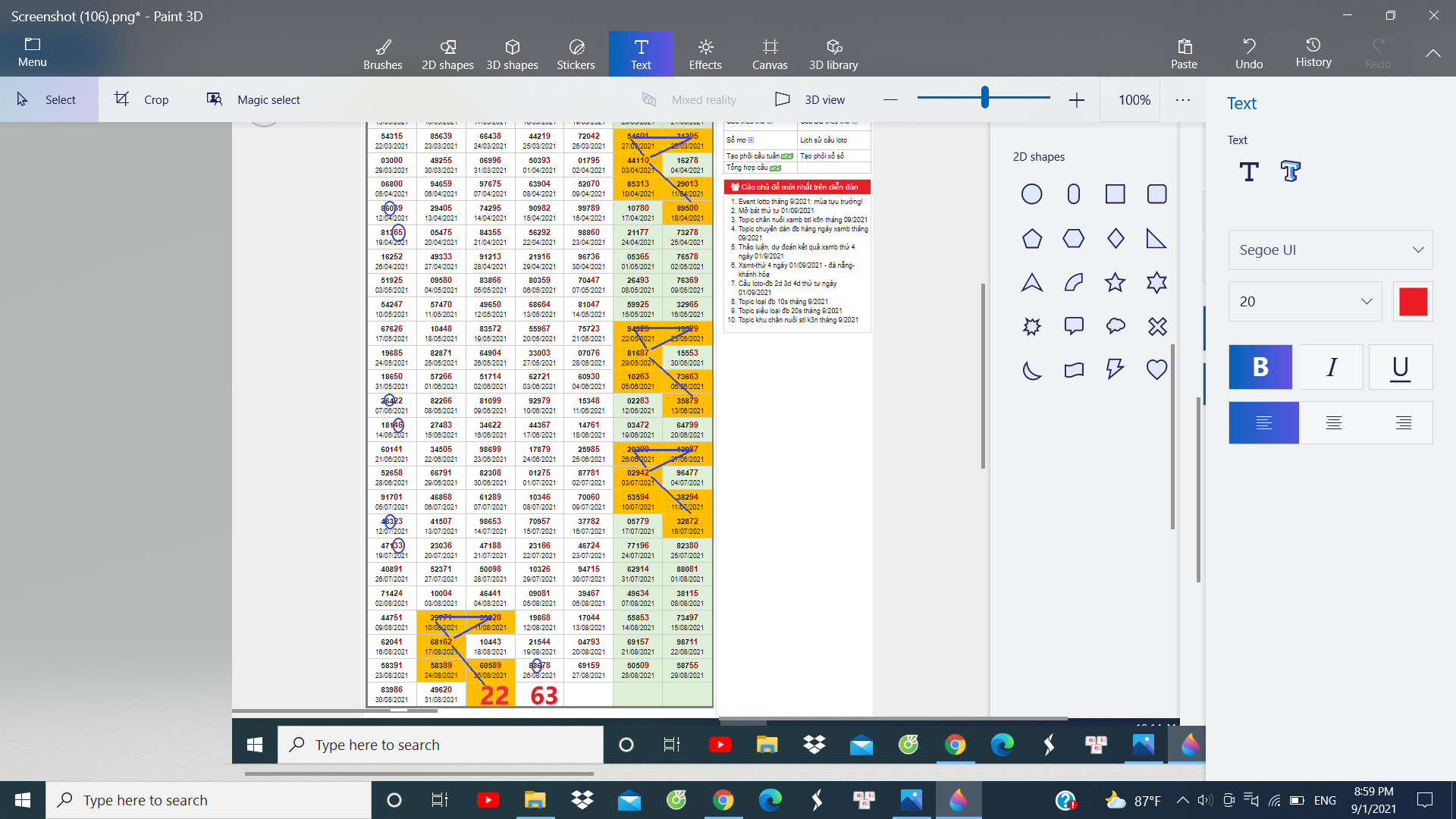Open the Menu
This screenshot has height=819, width=1456.
pyautogui.click(x=33, y=54)
